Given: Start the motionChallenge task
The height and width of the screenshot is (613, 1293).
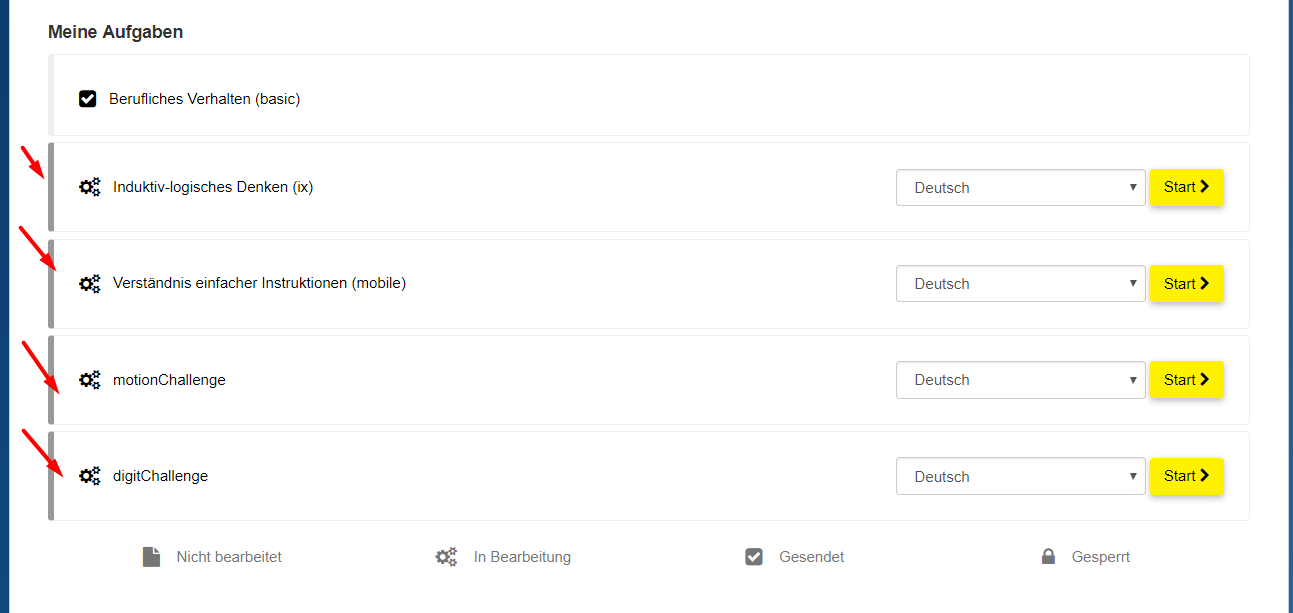Looking at the screenshot, I should [1186, 380].
